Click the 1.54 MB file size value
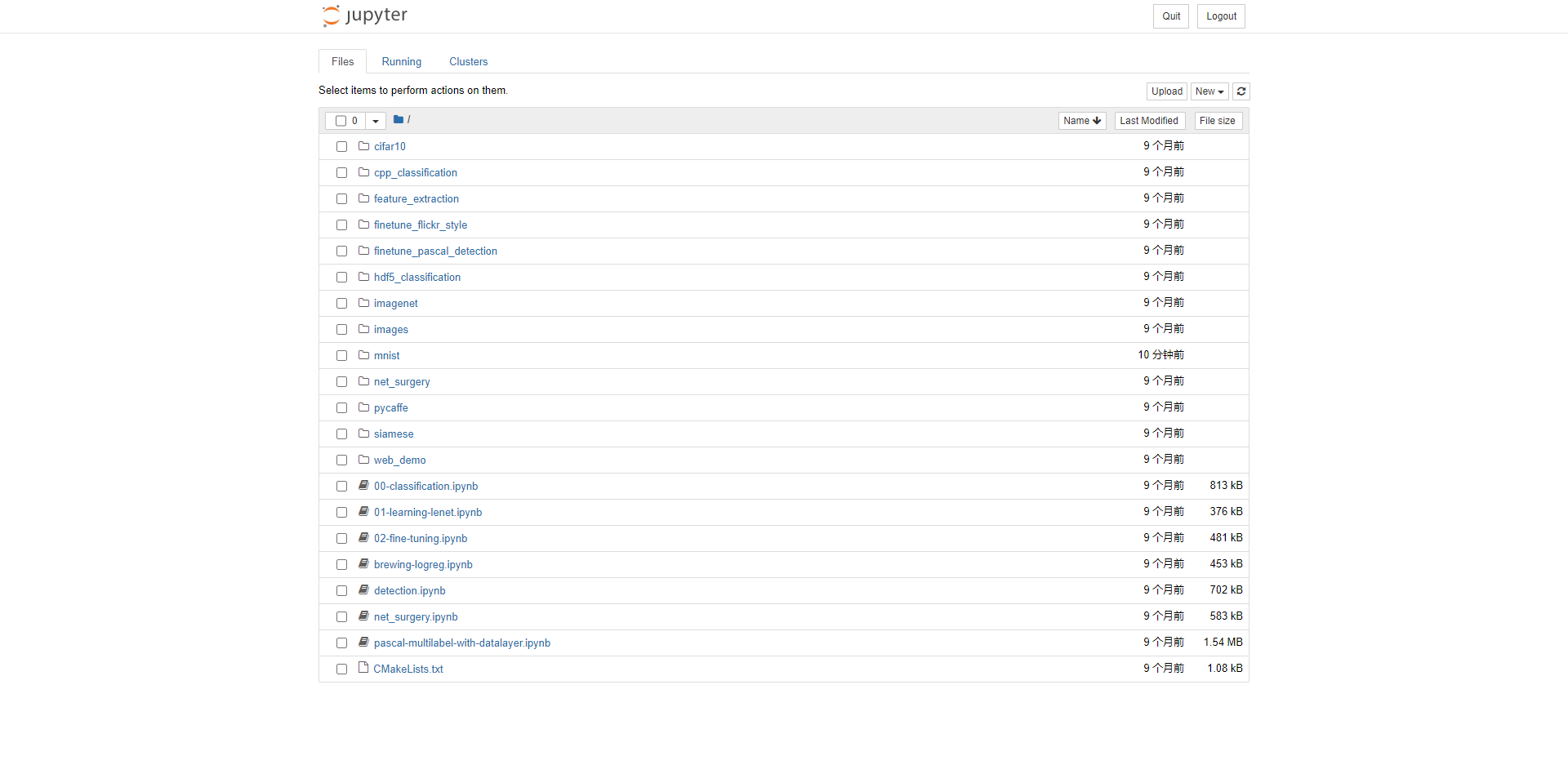The width and height of the screenshot is (1568, 765). 1223,643
